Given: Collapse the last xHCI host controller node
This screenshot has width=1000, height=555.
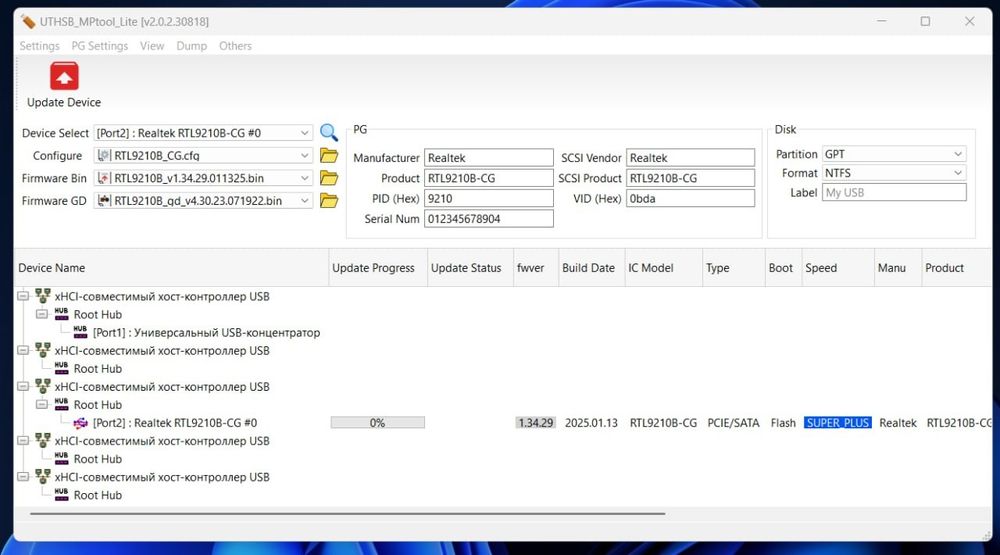Looking at the screenshot, I should [23, 477].
